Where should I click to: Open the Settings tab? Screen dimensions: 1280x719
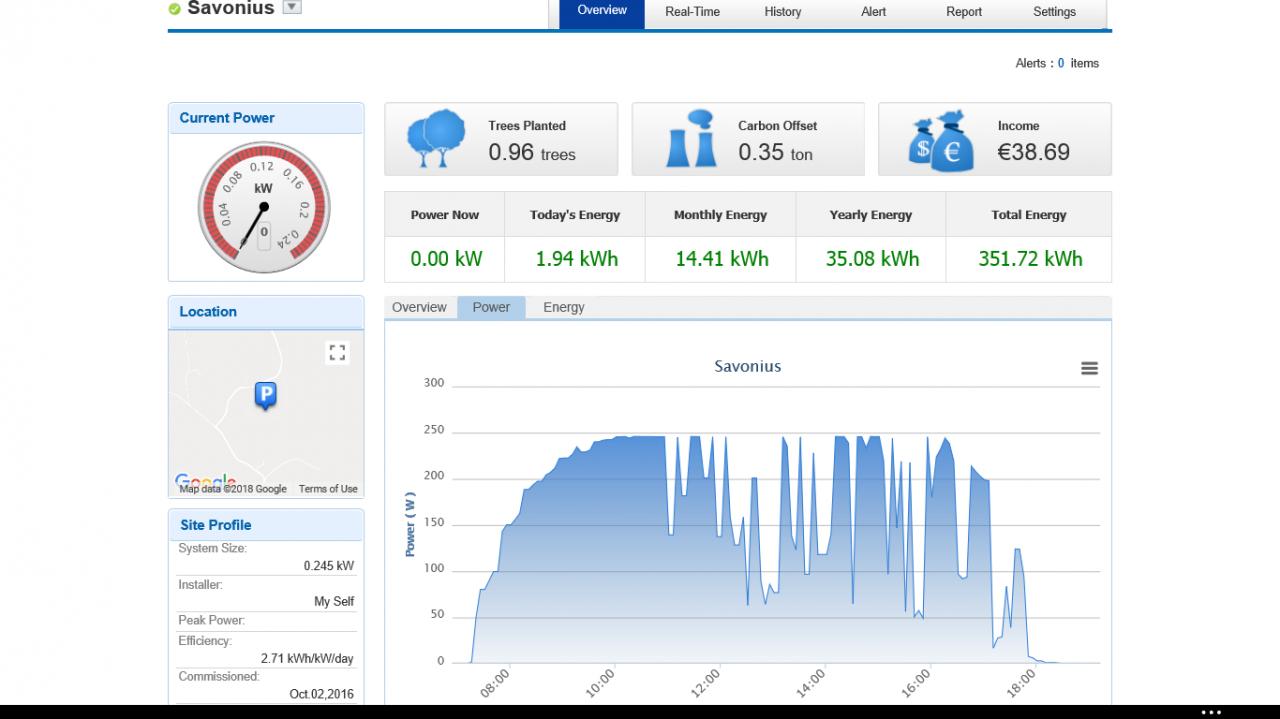[1054, 12]
